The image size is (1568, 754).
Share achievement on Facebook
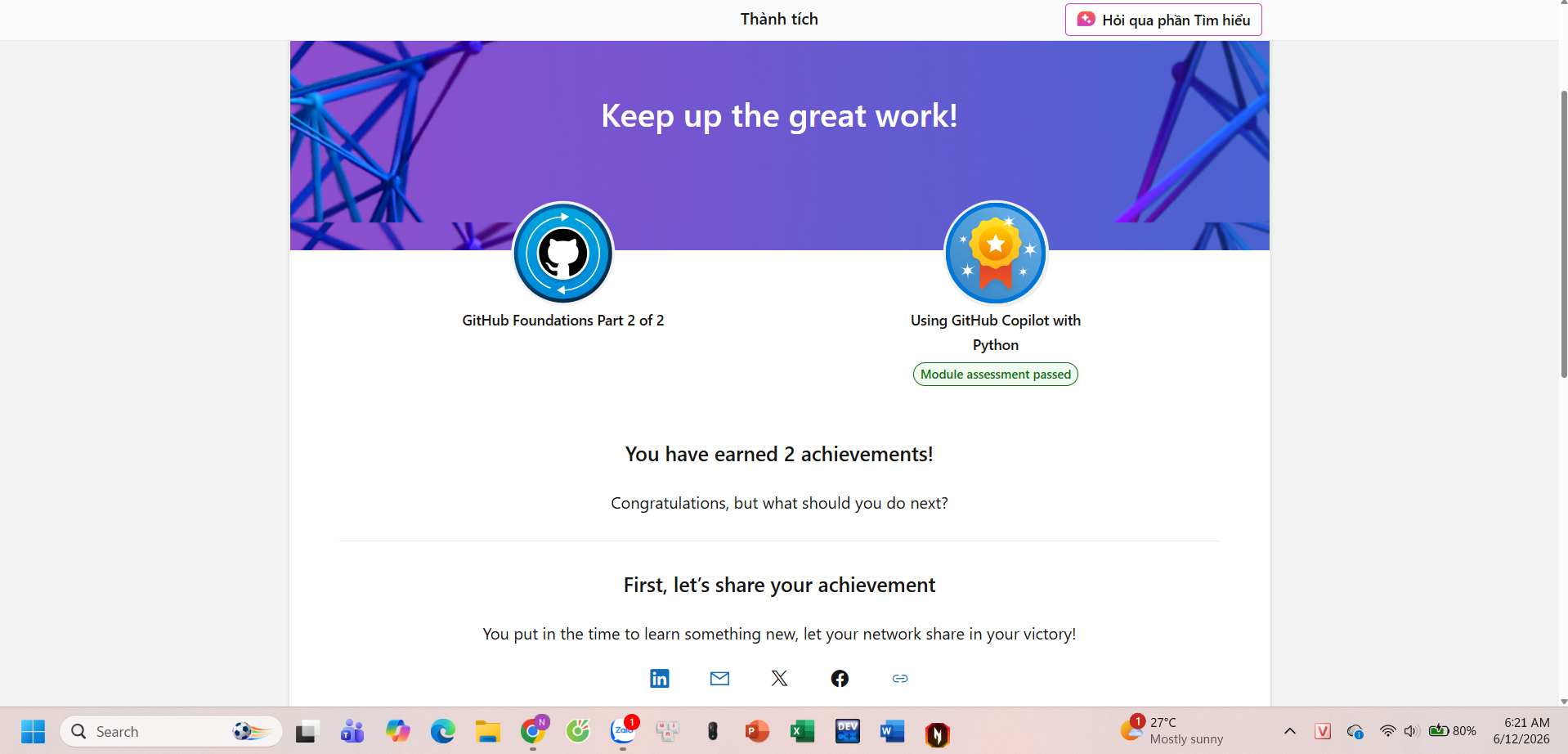coord(840,679)
